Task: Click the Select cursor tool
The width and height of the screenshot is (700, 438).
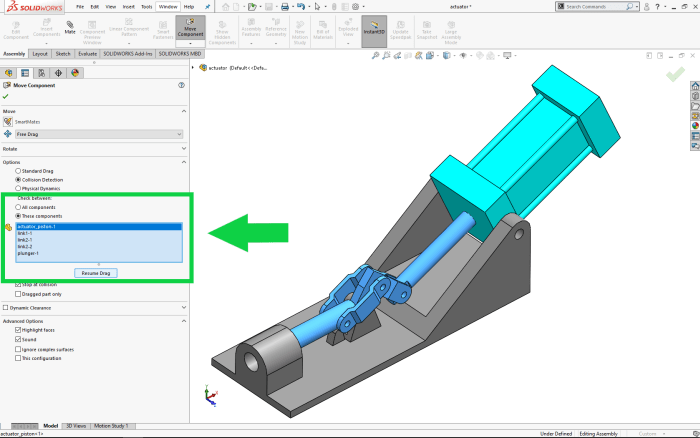Action: coord(317,7)
